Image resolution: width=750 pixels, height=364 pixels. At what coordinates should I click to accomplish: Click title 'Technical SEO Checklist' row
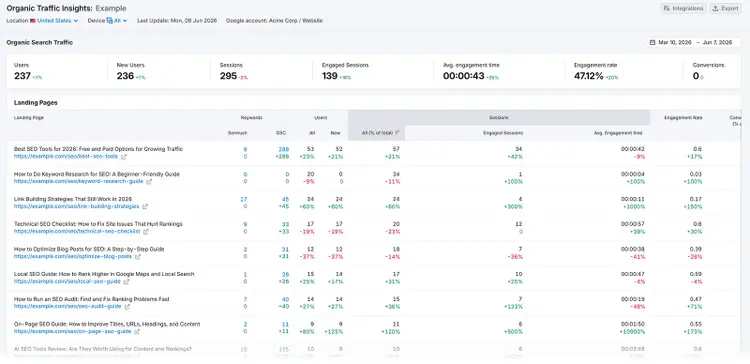pyautogui.click(x=98, y=224)
